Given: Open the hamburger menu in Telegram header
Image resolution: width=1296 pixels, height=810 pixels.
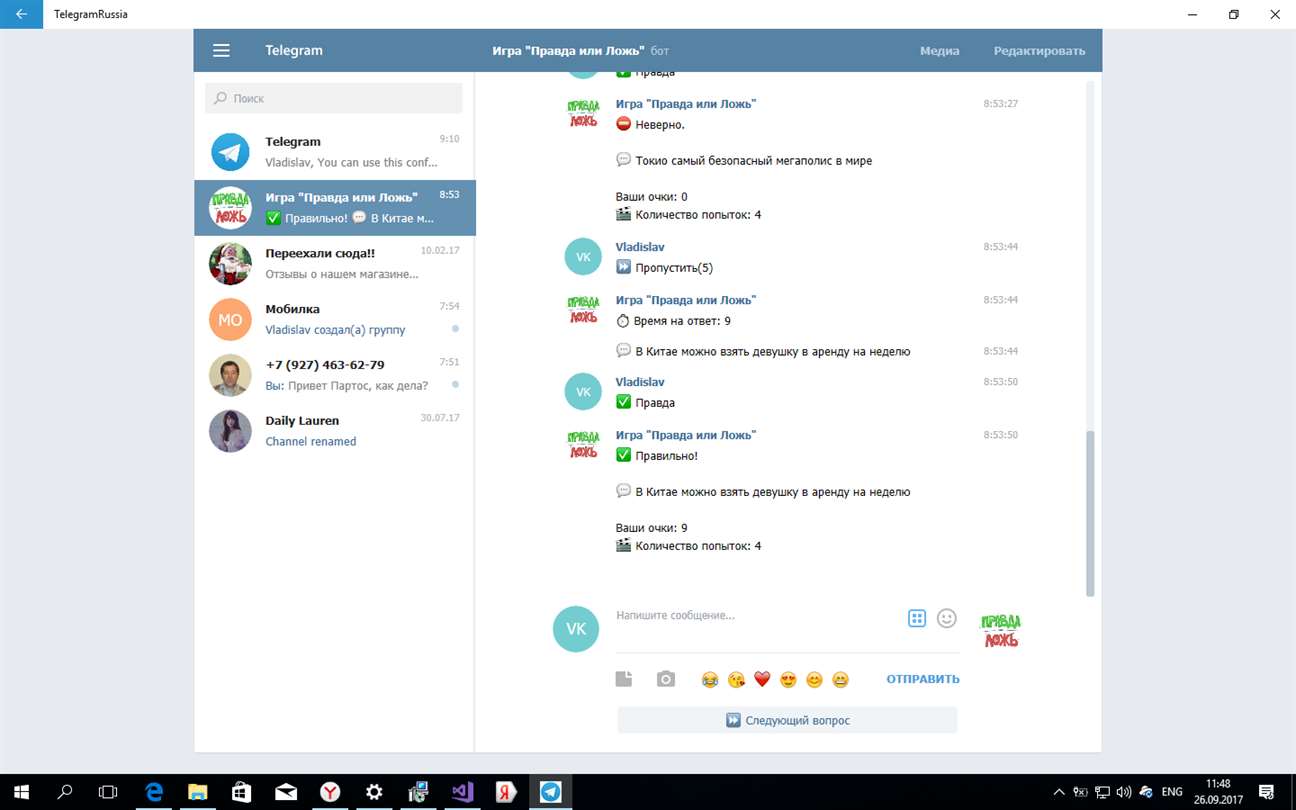Looking at the screenshot, I should 222,51.
